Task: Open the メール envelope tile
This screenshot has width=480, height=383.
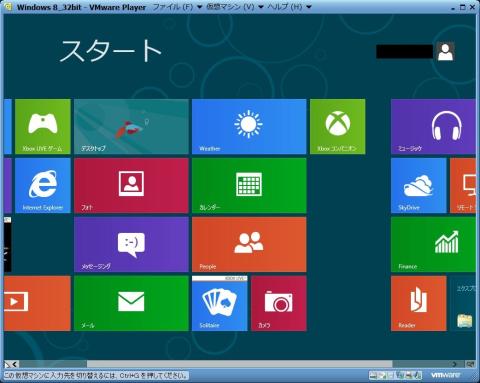Action: [x=131, y=303]
